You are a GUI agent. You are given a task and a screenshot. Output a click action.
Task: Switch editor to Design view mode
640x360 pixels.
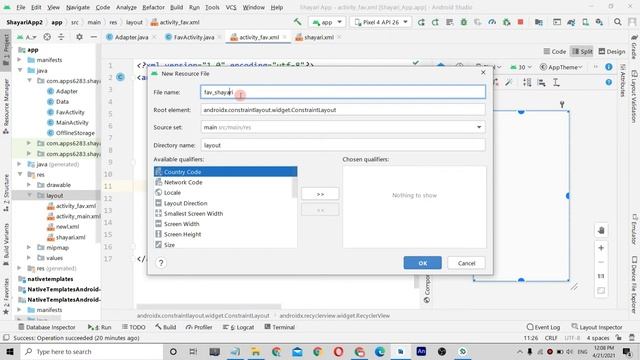pos(611,51)
